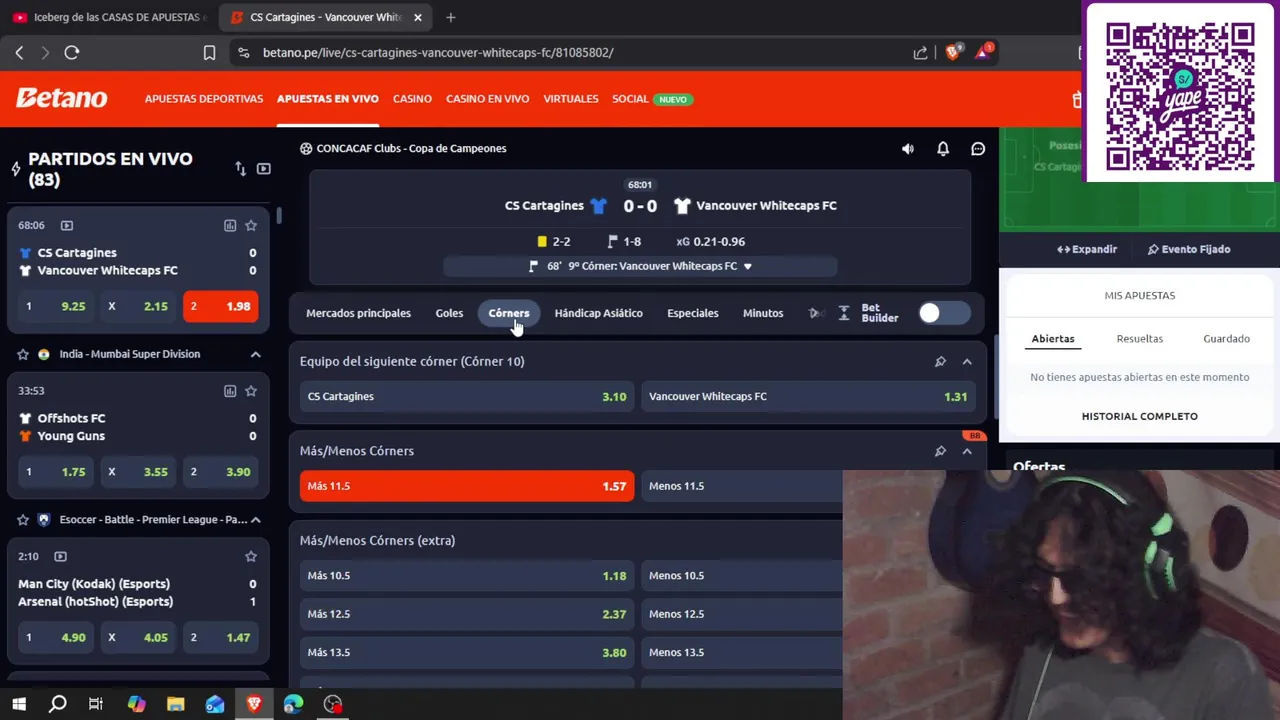Bet CS Cartagines next corner at 3.10
This screenshot has width=1280, height=720.
click(x=467, y=397)
